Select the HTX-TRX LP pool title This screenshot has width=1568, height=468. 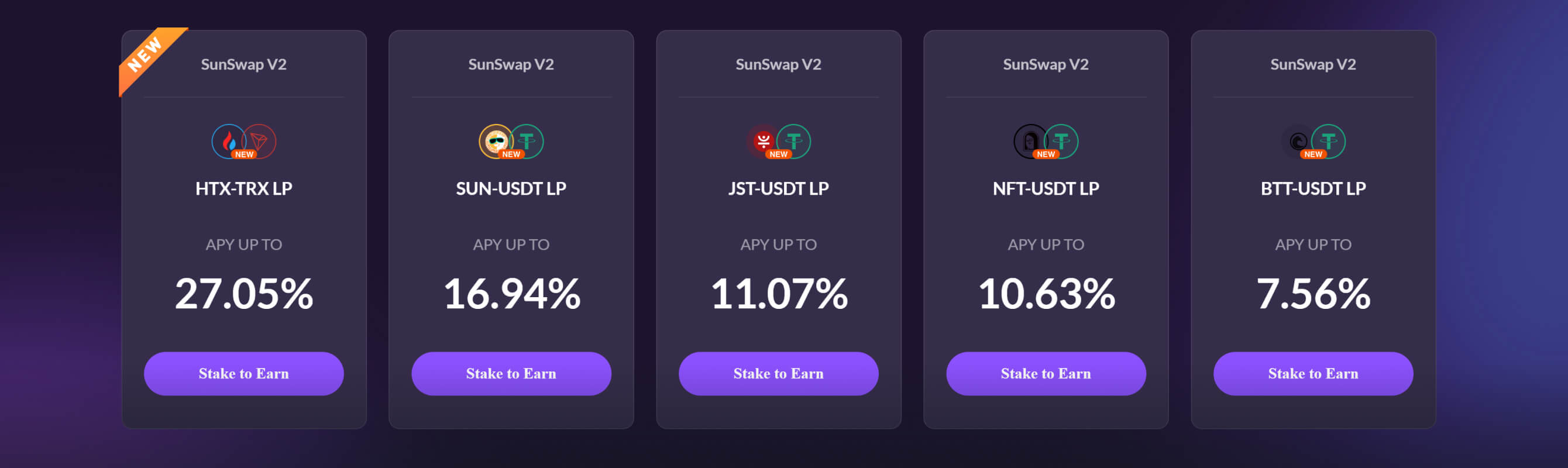click(x=243, y=188)
